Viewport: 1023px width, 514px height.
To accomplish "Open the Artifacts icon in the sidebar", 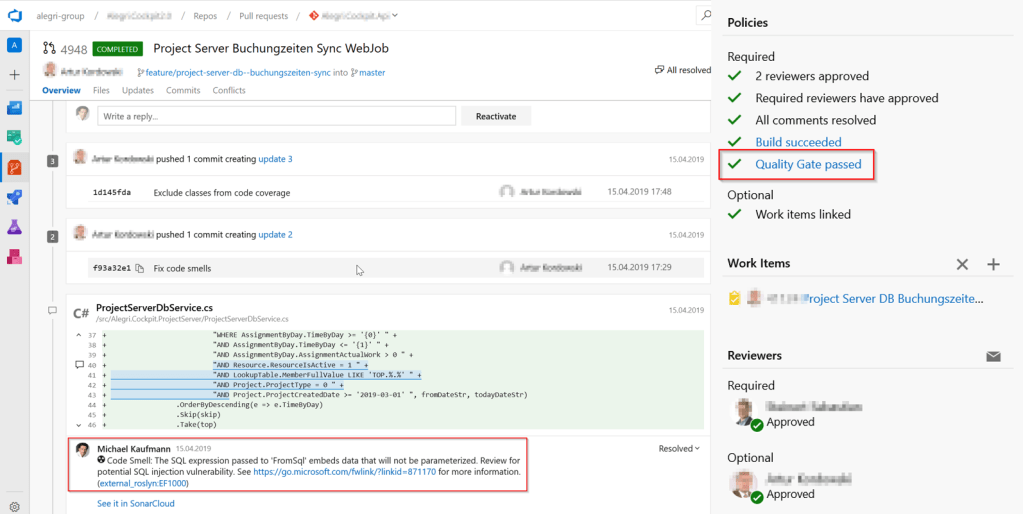I will [14, 257].
